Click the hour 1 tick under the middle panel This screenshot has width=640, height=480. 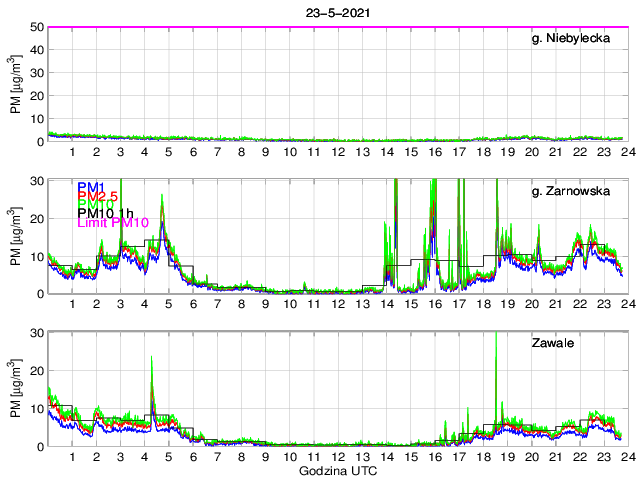(73, 304)
